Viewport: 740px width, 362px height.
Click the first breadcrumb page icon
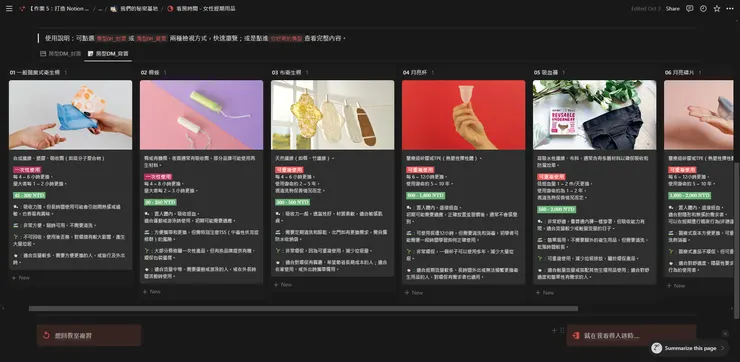(x=22, y=8)
